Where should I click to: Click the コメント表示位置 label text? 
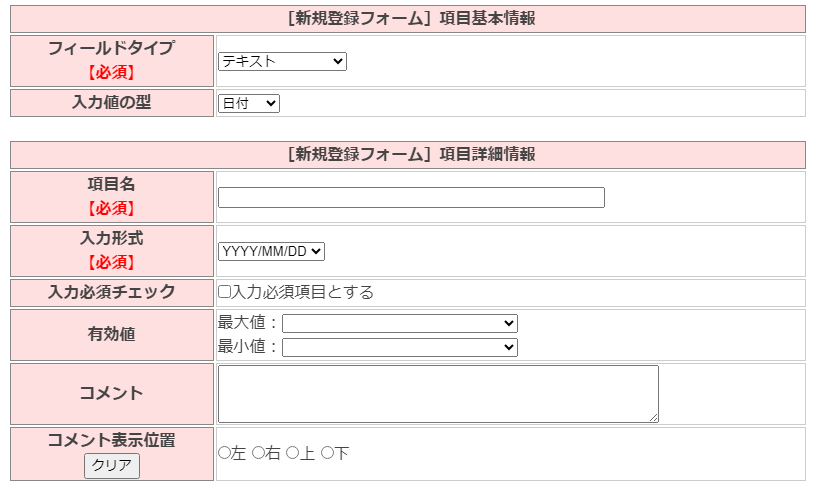tap(111, 440)
